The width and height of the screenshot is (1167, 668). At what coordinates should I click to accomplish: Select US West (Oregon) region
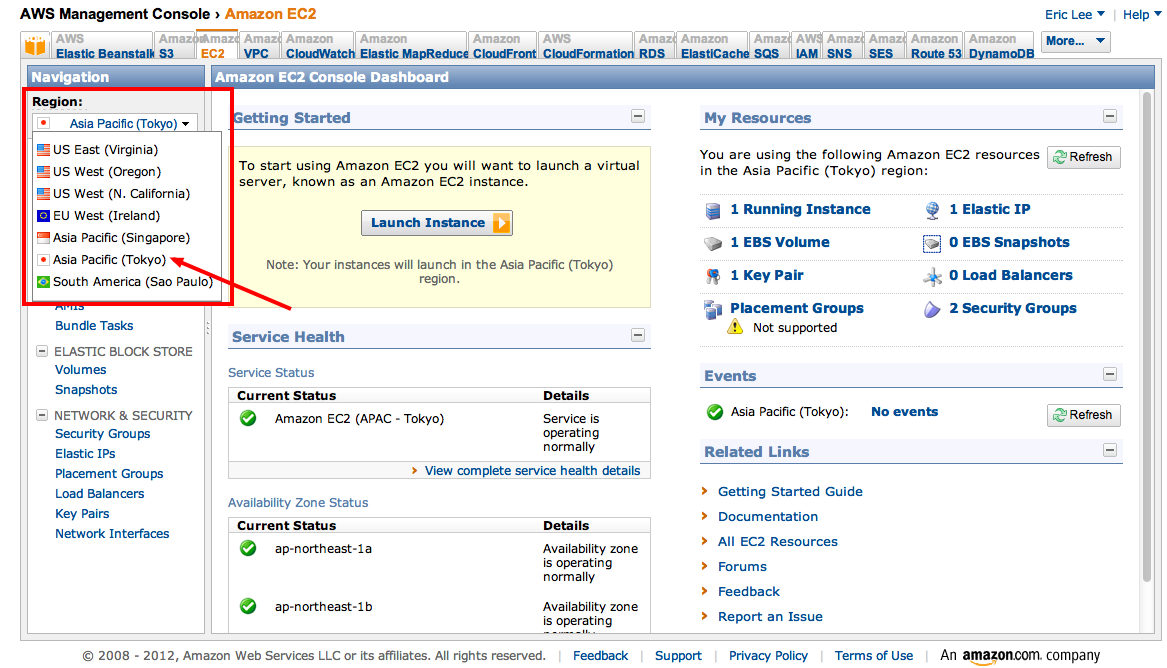(x=107, y=172)
